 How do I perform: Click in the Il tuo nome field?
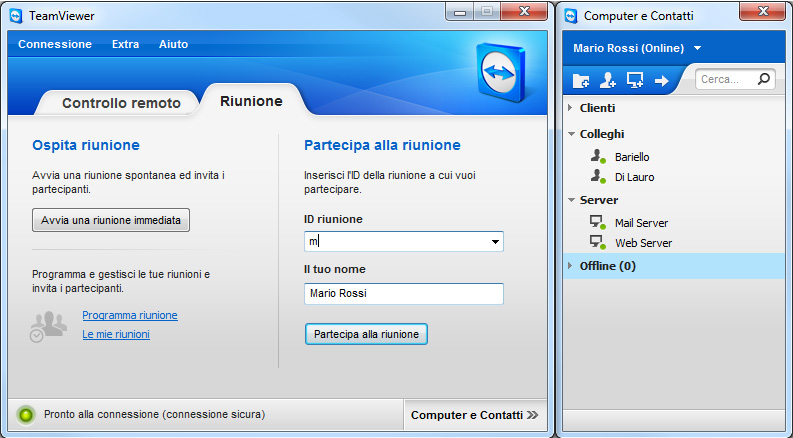click(403, 294)
